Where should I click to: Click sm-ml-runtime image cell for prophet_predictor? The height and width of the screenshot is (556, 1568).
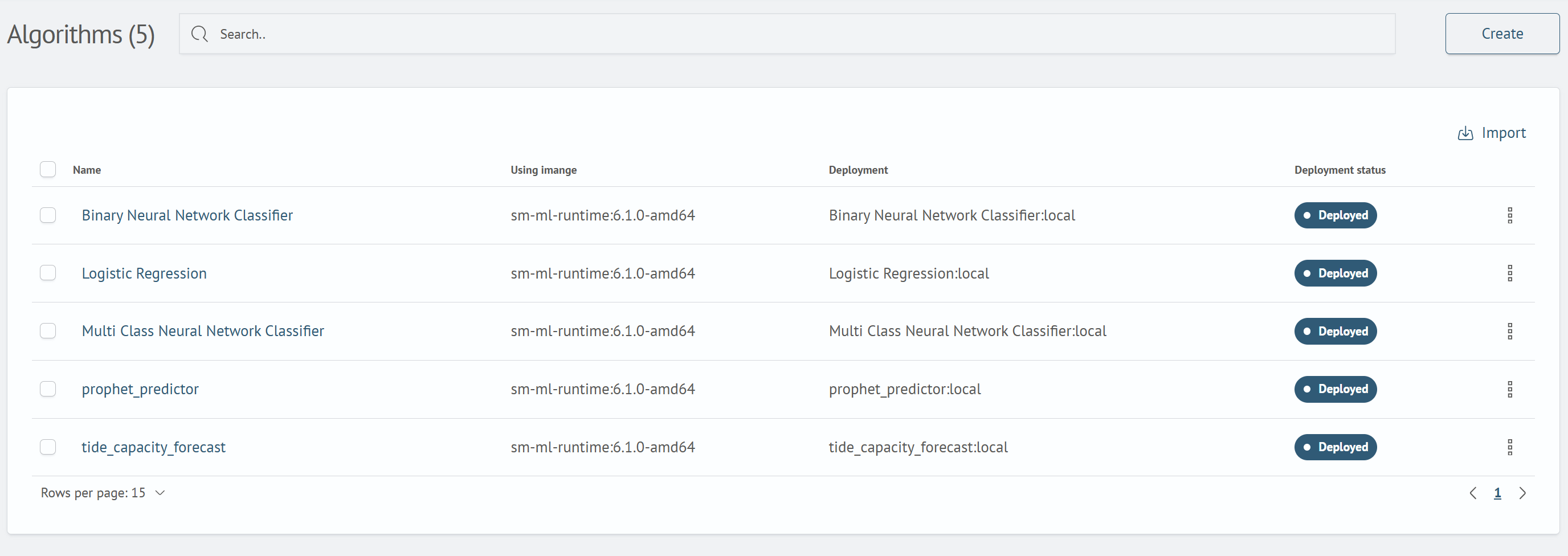click(603, 389)
